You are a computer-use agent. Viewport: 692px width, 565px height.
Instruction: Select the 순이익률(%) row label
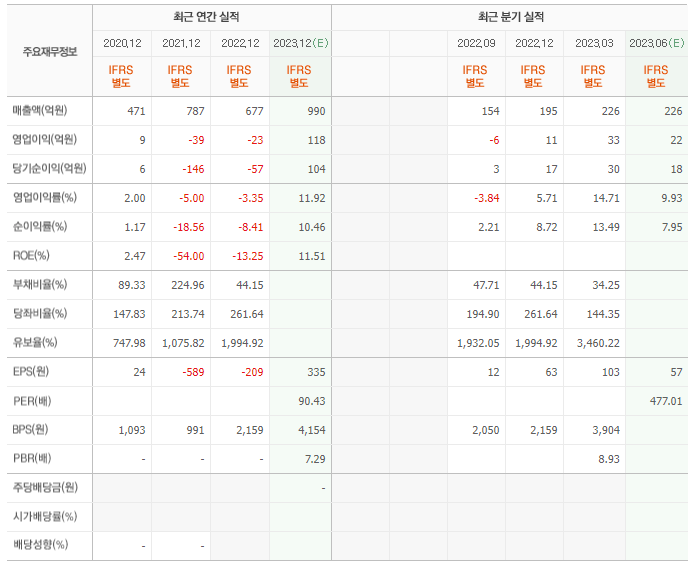pos(40,226)
